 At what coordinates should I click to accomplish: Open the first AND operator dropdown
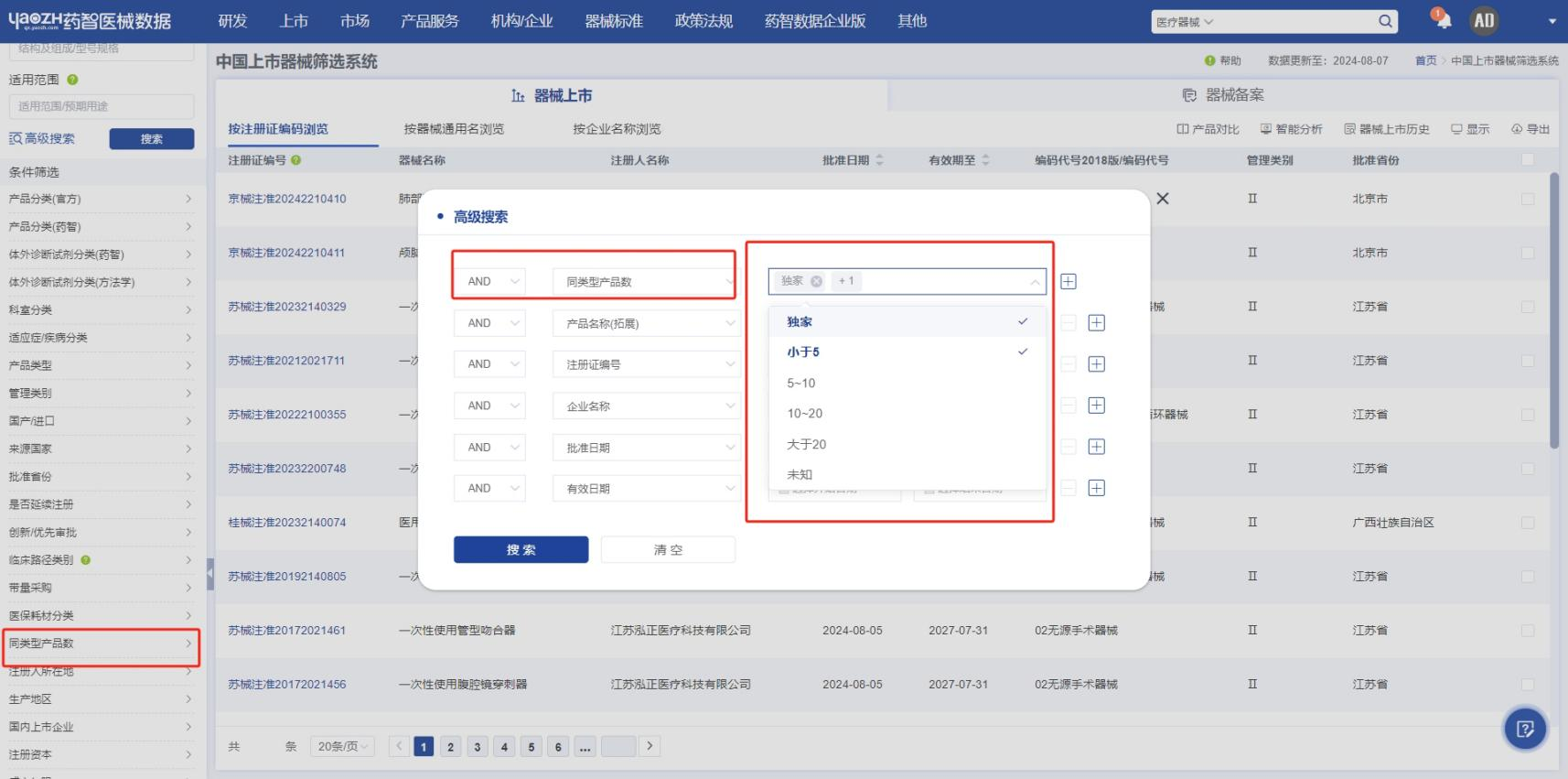(x=489, y=281)
